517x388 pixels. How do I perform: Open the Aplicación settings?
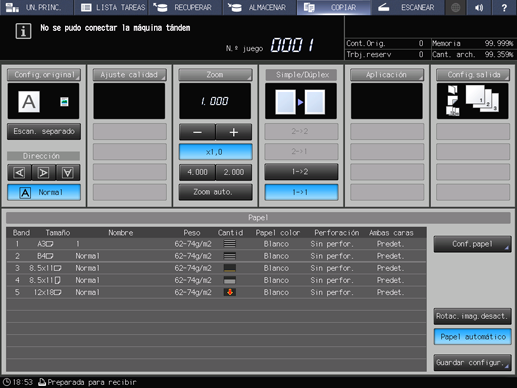coord(387,75)
